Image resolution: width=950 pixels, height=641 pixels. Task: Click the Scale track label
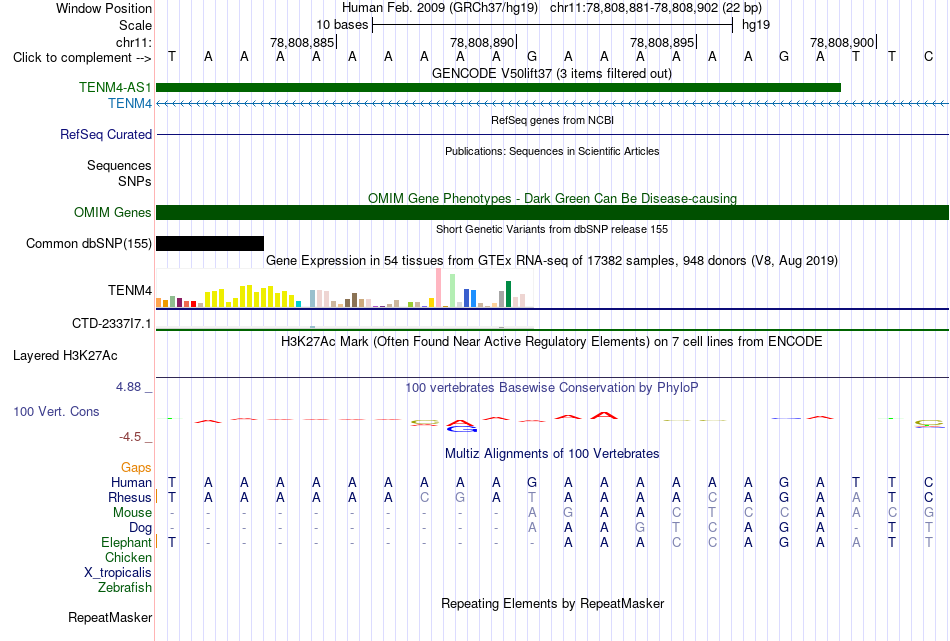[135, 25]
